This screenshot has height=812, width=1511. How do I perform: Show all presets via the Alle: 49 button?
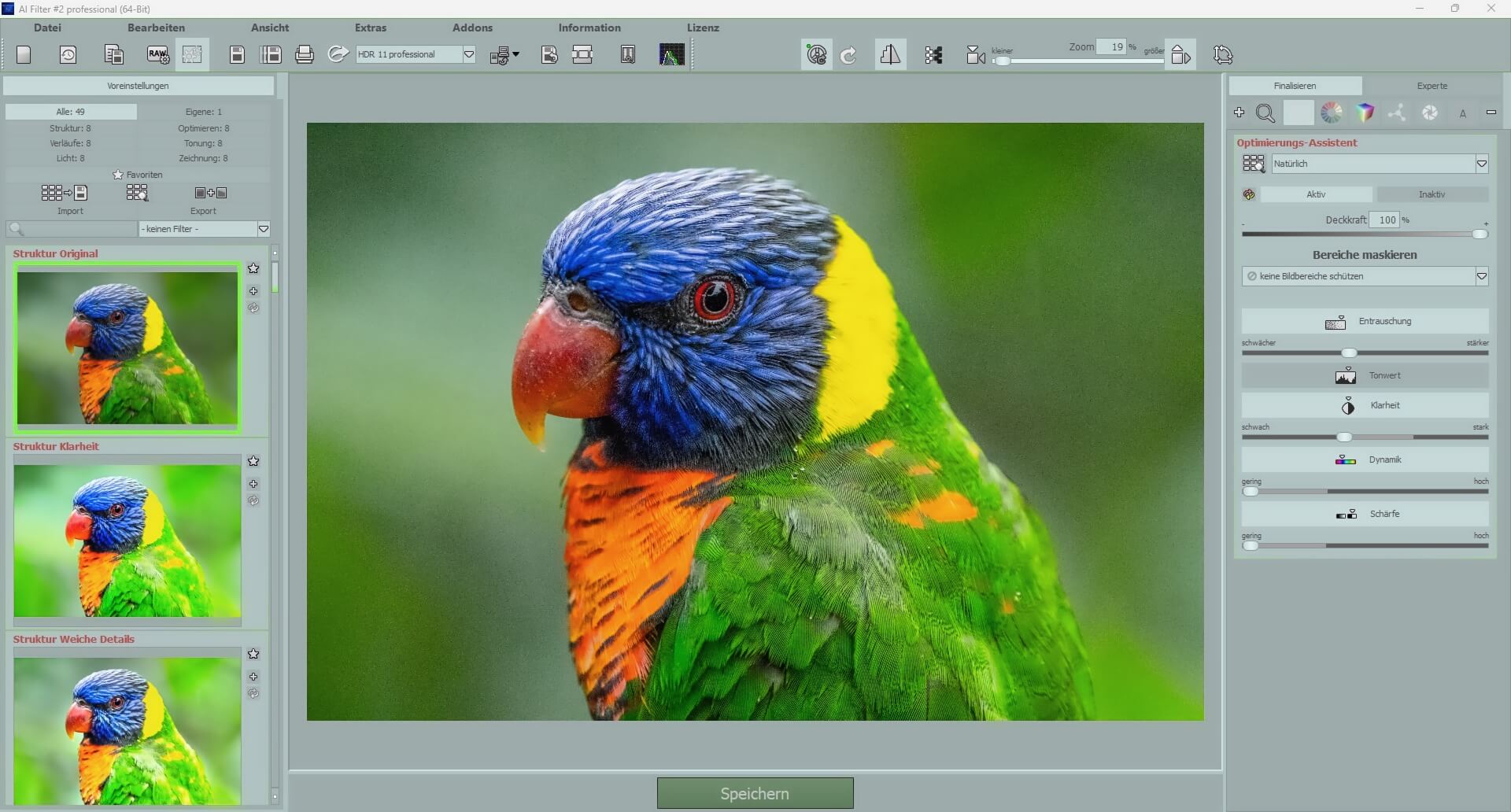click(x=70, y=111)
